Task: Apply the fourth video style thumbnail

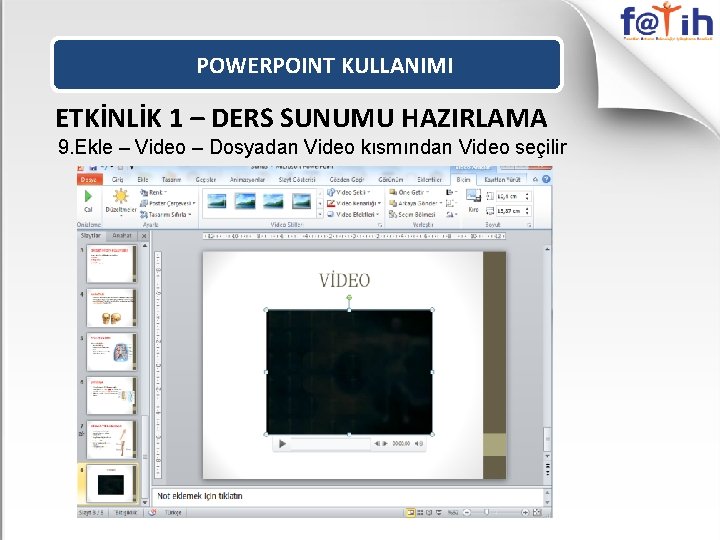Action: (x=302, y=201)
